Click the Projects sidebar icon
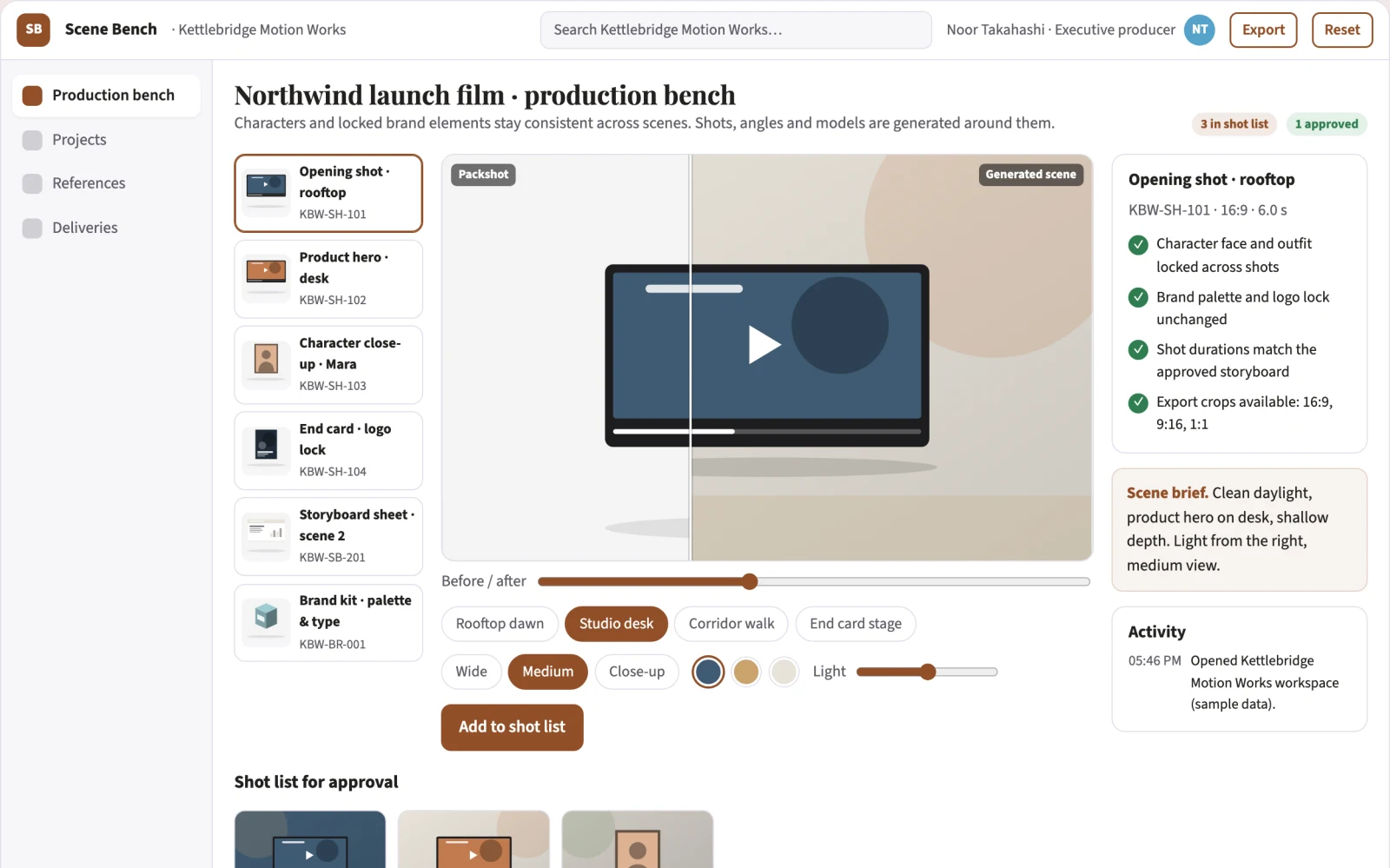Image resolution: width=1390 pixels, height=868 pixels. pos(32,140)
